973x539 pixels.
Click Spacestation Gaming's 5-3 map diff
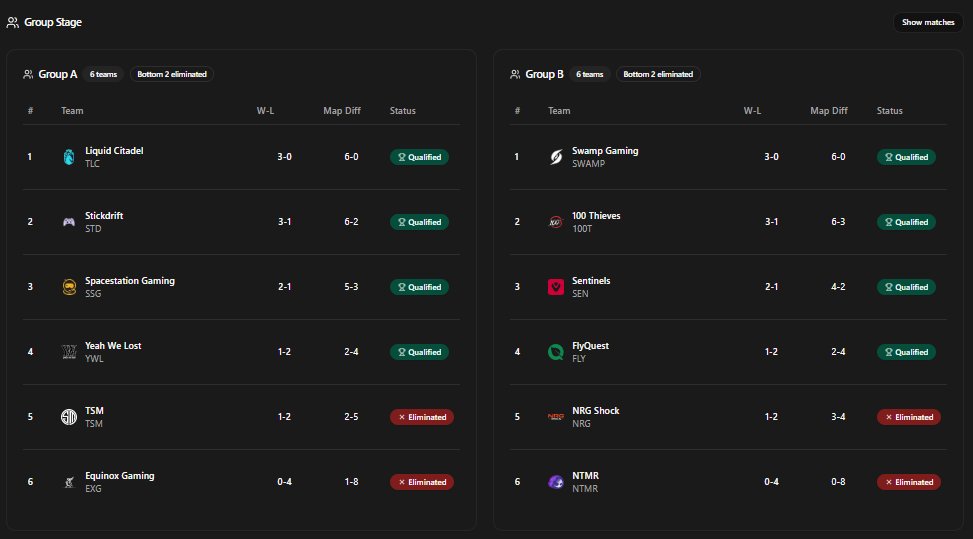(x=351, y=287)
